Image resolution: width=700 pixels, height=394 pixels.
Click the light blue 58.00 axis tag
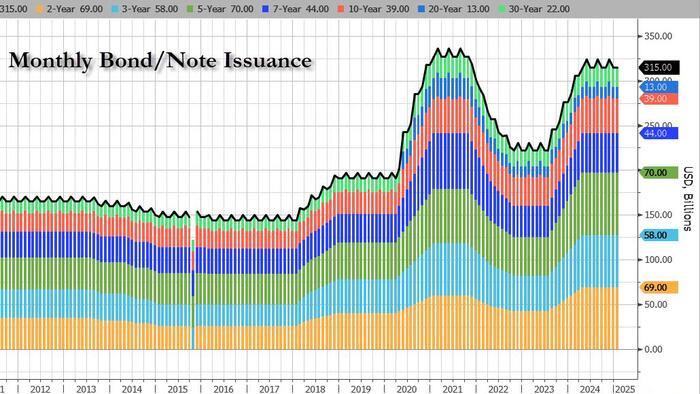659,235
